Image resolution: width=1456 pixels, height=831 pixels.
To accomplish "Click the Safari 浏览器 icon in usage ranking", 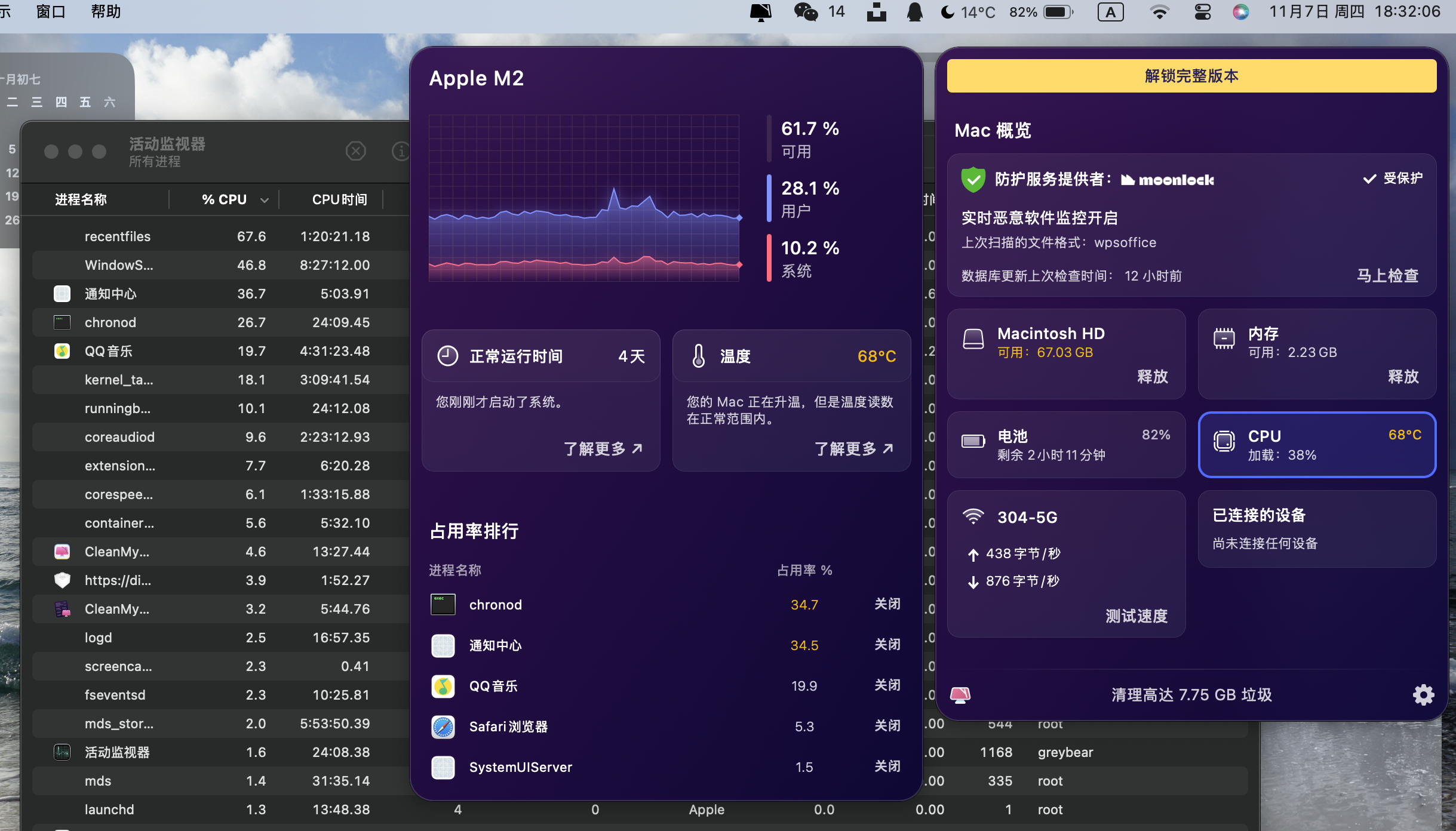I will (x=443, y=727).
